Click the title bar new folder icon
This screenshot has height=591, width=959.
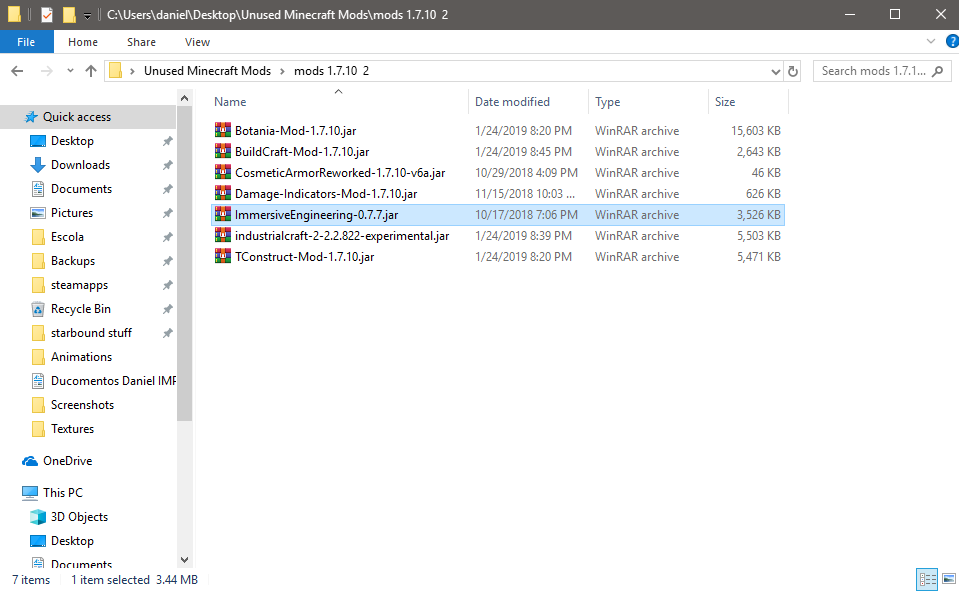(69, 15)
